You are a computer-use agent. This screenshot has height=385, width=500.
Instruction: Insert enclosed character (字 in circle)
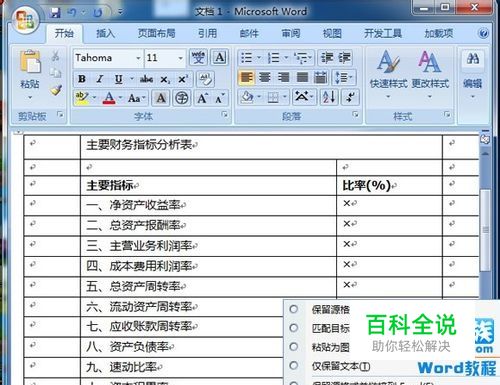click(x=182, y=98)
